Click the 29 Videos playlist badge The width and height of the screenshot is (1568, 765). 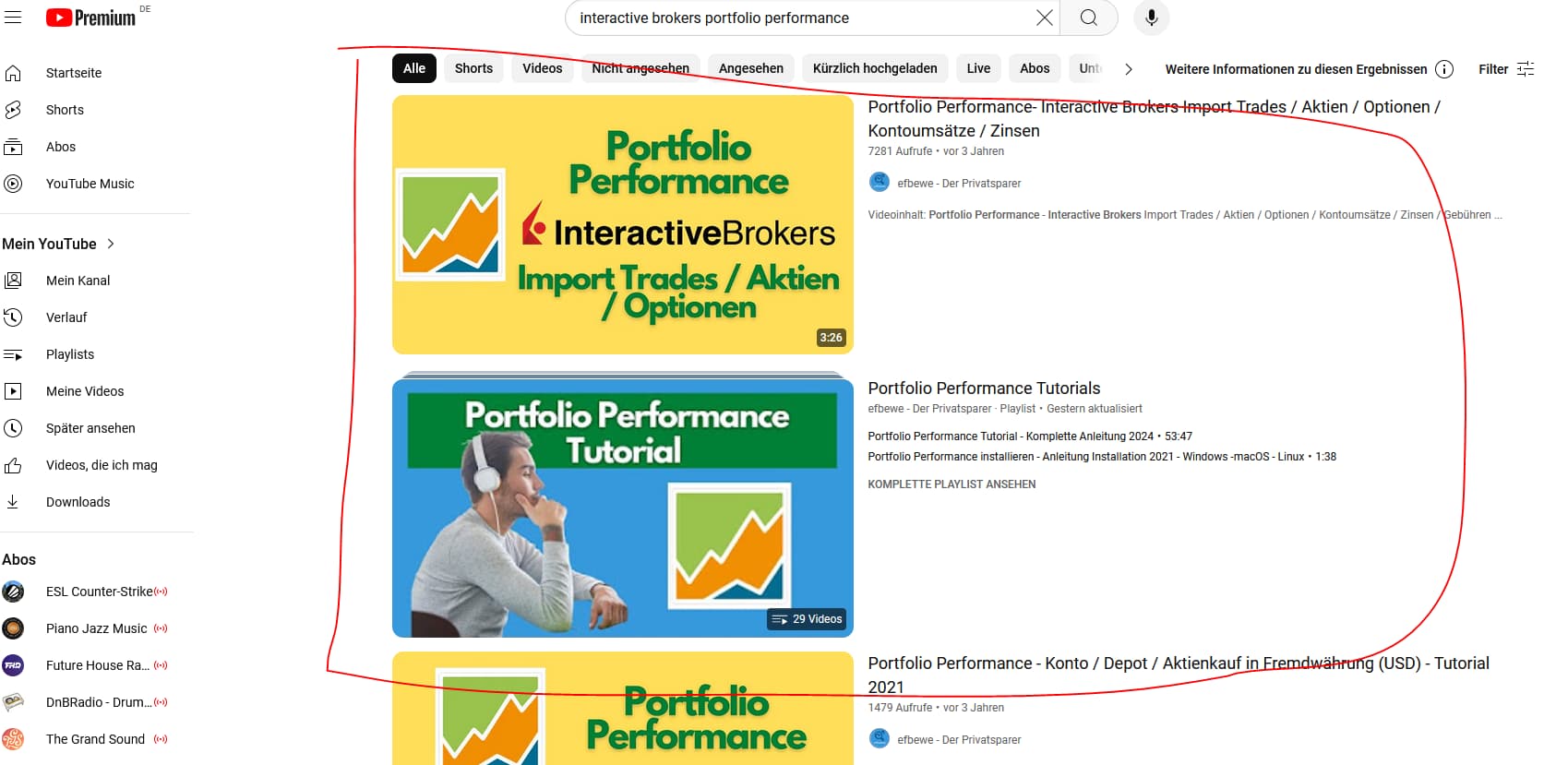point(807,619)
